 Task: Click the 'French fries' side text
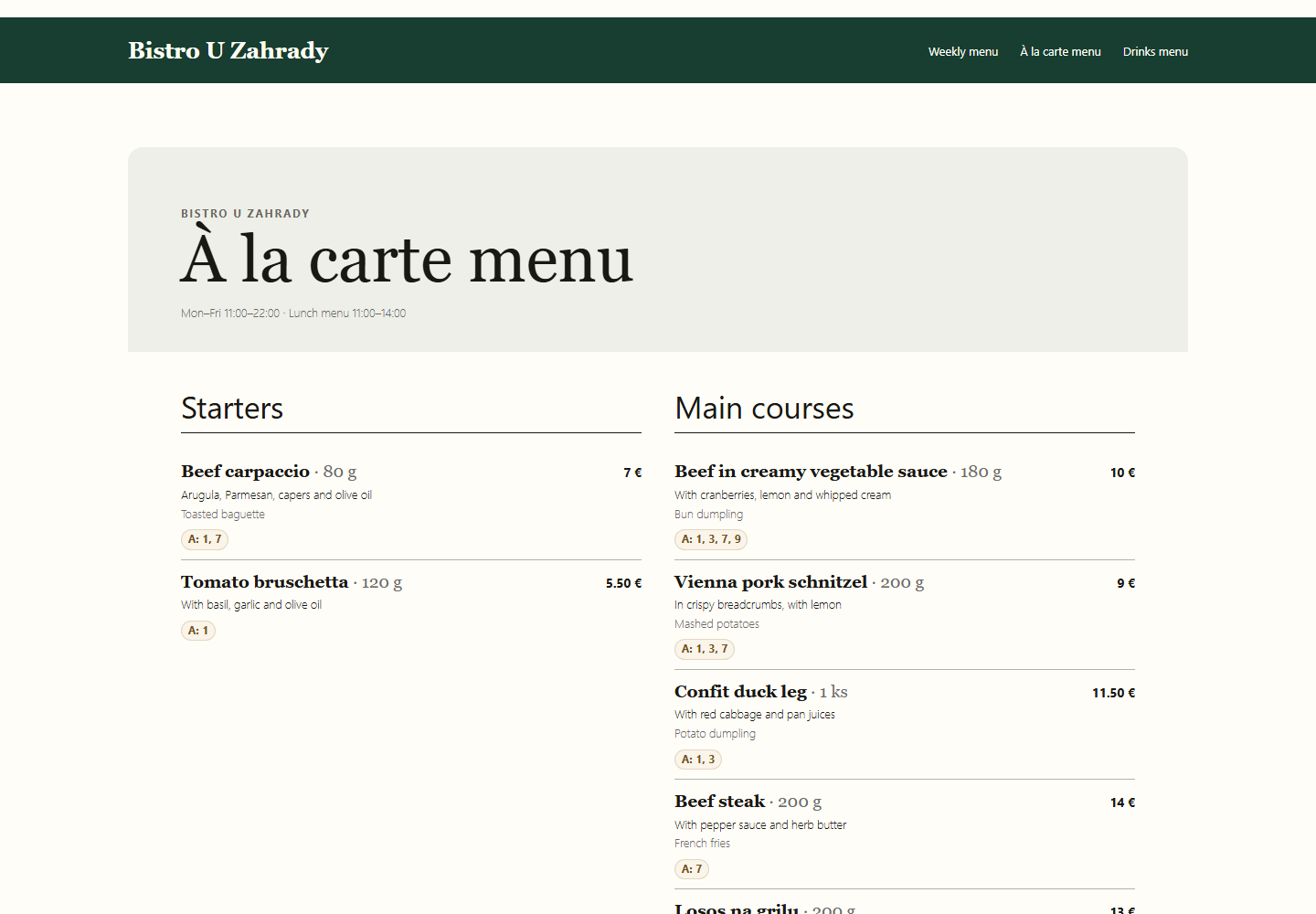[702, 843]
